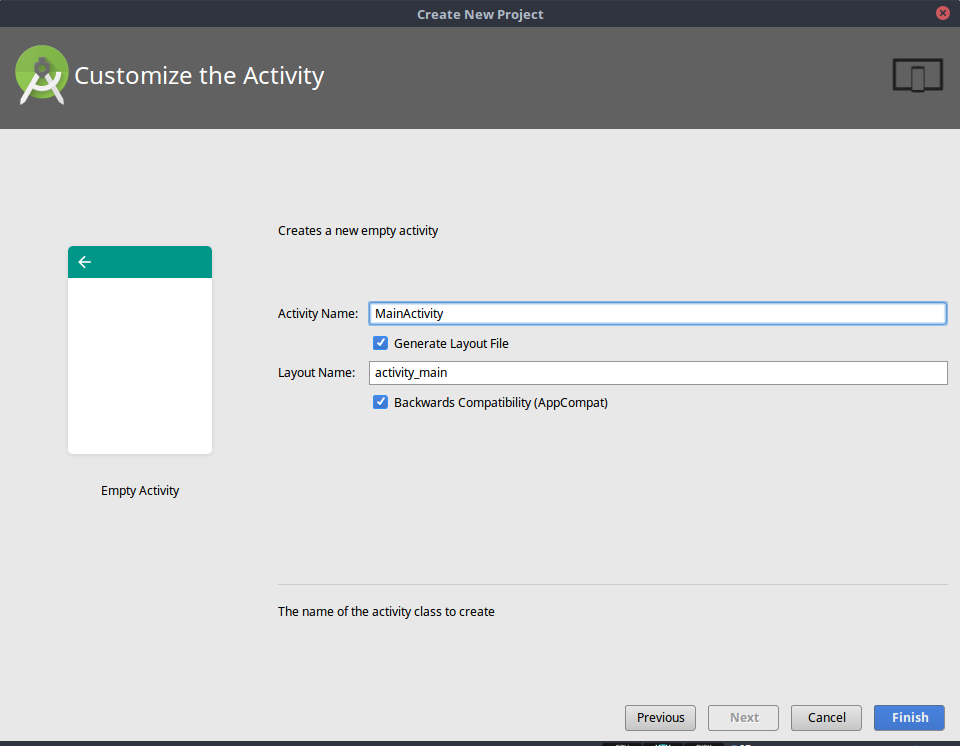Click the Previous button
Viewport: 960px width, 746px height.
click(660, 717)
